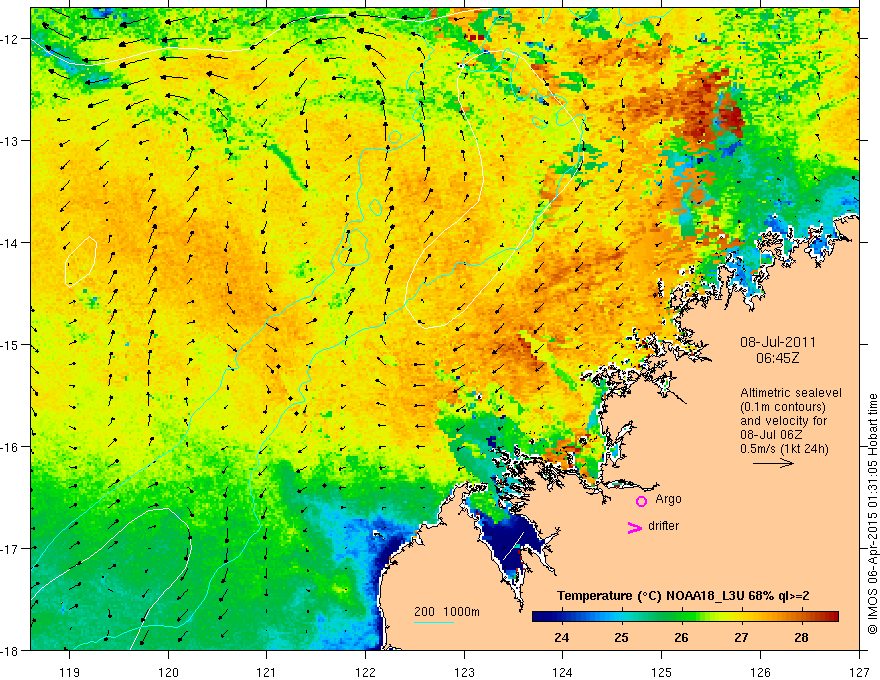Click latitude axis label '-17'
This screenshot has height=680, width=880.
tap(11, 548)
